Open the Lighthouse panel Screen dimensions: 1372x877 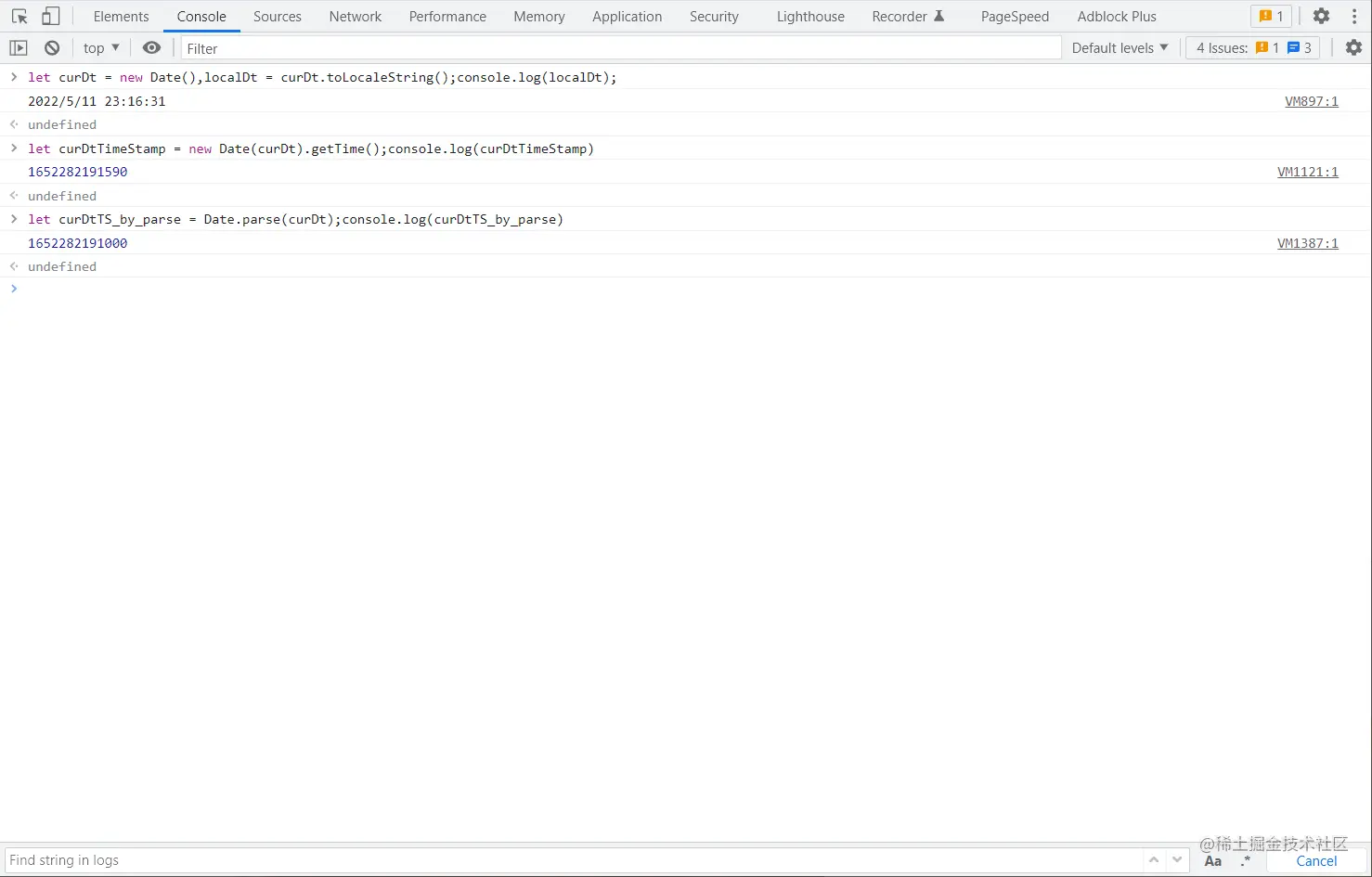click(x=809, y=16)
